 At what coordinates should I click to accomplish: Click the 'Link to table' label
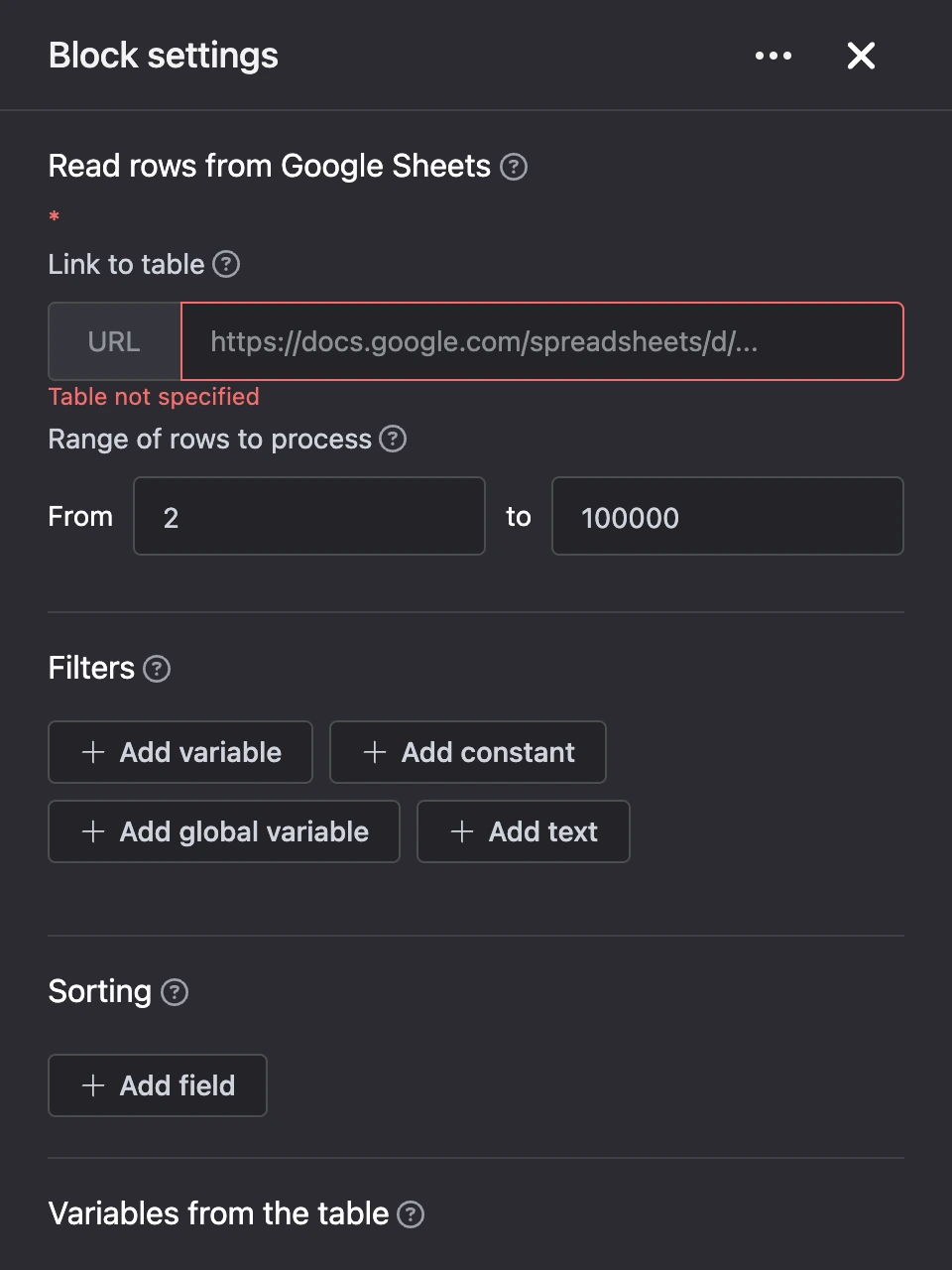tap(127, 264)
